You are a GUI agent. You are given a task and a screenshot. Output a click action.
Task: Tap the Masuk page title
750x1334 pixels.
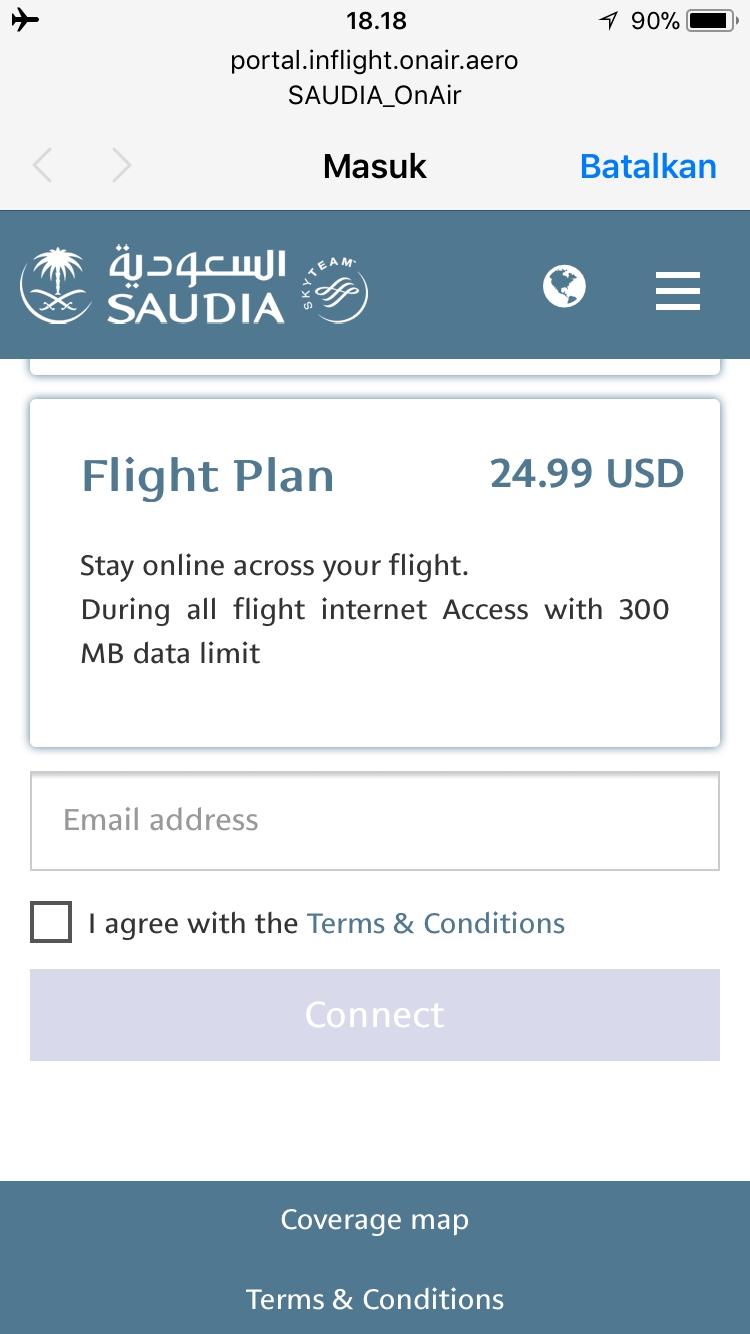(375, 166)
